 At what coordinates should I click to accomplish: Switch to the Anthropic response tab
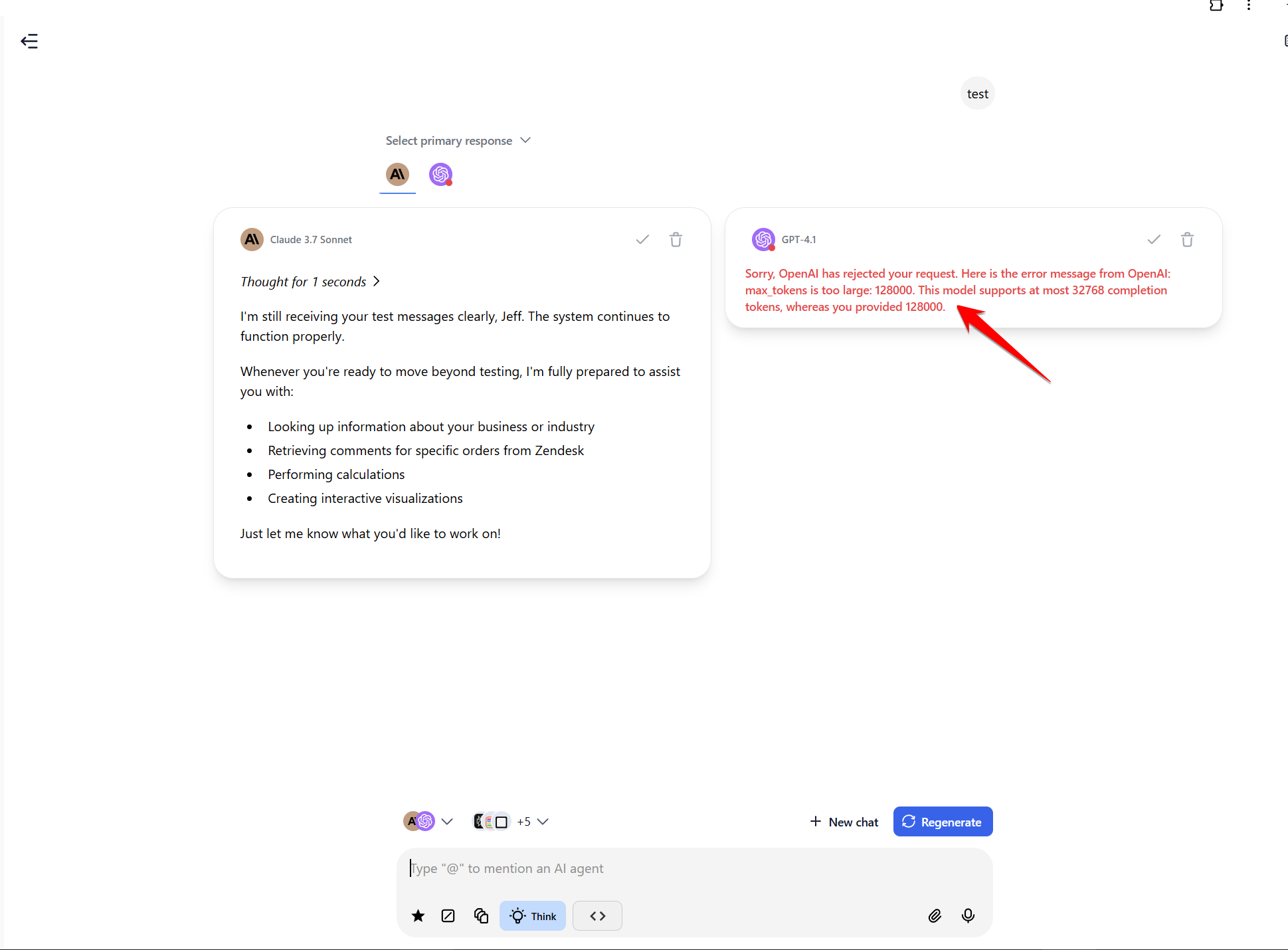pos(397,175)
